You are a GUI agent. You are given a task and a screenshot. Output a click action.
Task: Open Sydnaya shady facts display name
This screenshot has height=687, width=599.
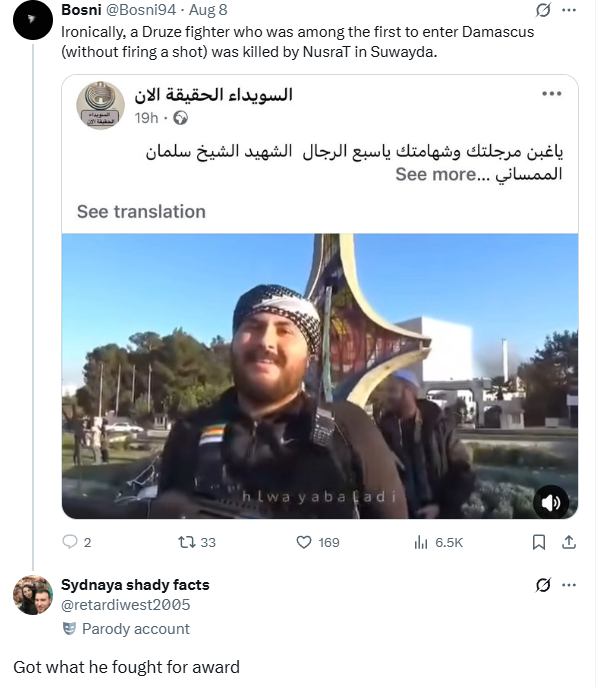click(135, 584)
